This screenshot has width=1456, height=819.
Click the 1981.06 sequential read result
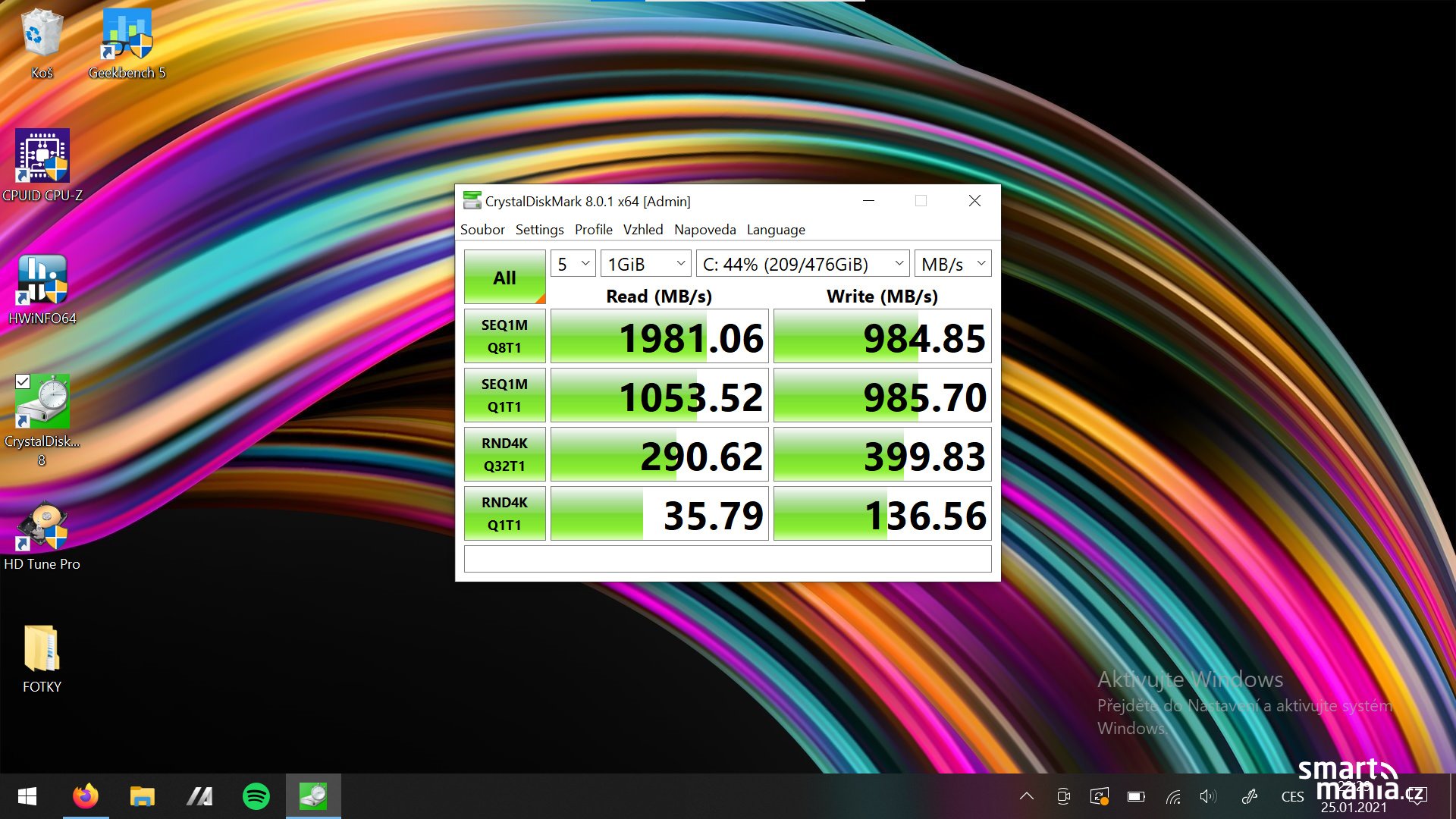[x=660, y=336]
